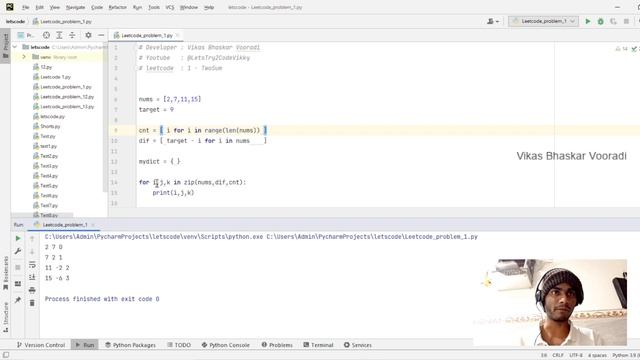Open Leetcode_problem_12.py in project tree
The height and width of the screenshot is (360, 640).
(x=67, y=97)
